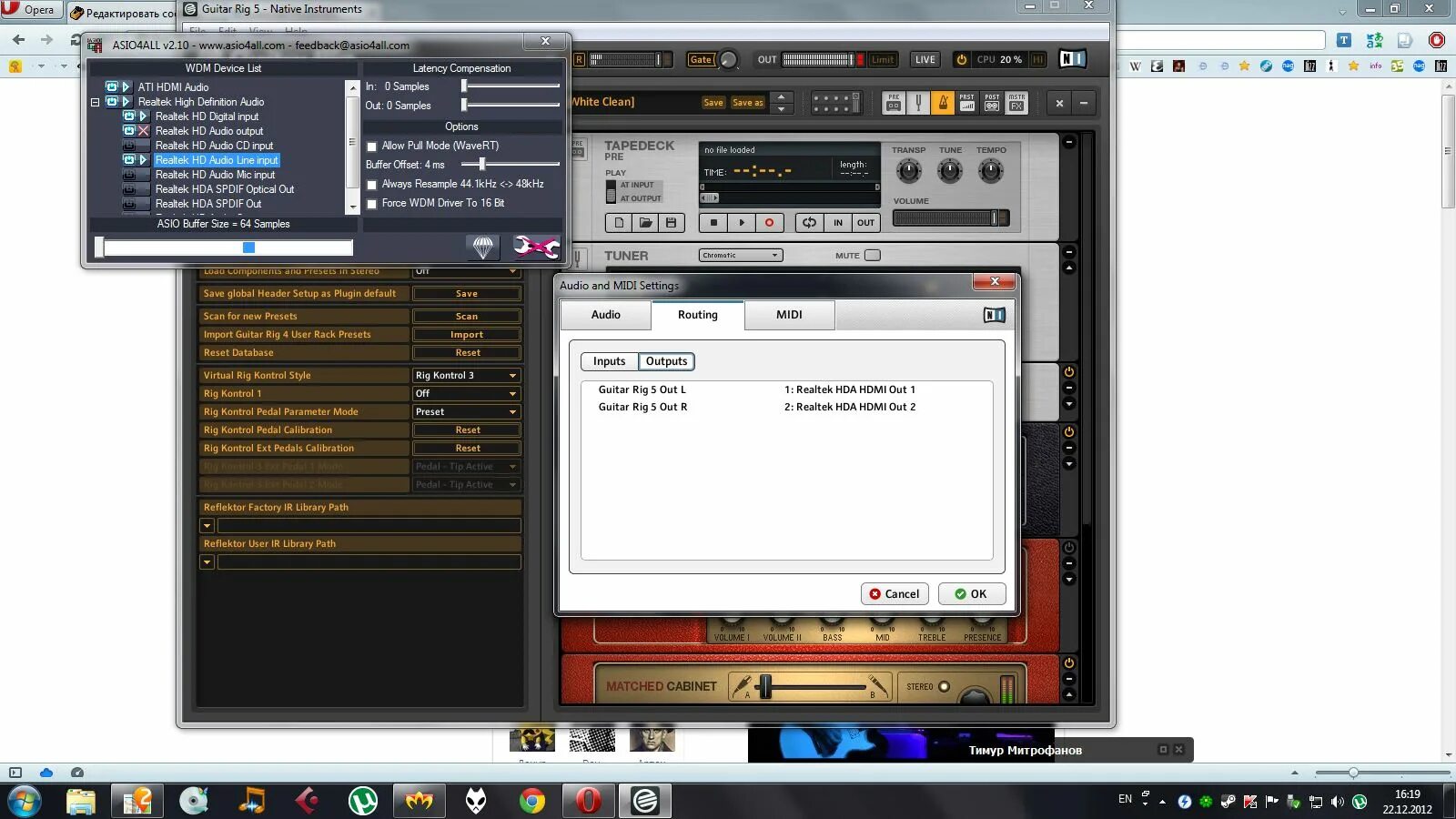Switch ASIO4ALL to simple mode with the wrench icon

coord(536,247)
